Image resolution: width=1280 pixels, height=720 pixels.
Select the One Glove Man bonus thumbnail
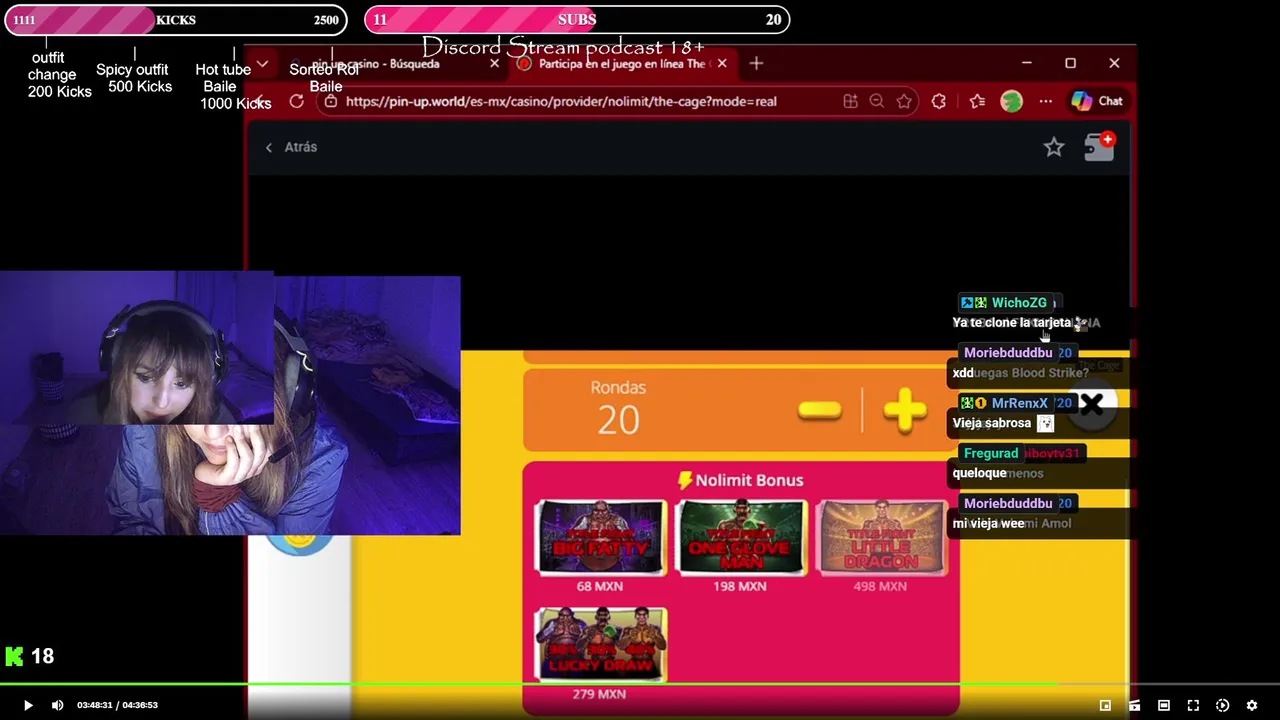(740, 538)
